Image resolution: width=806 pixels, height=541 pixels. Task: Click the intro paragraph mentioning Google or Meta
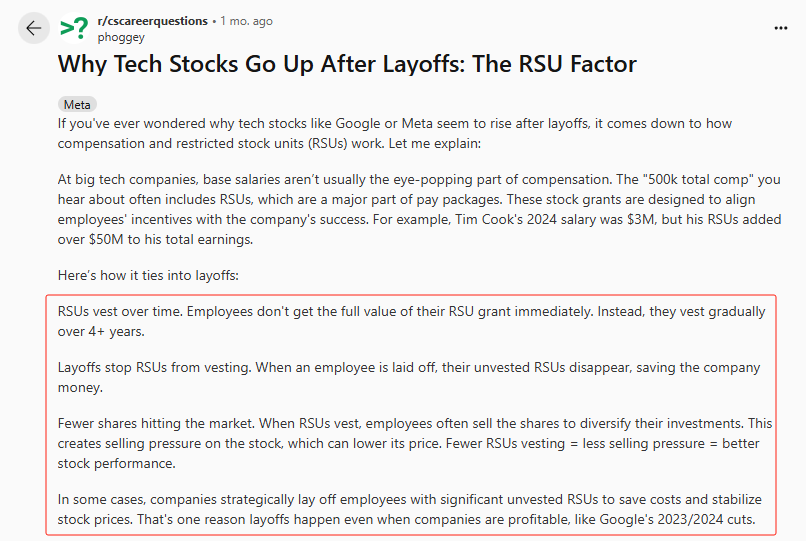click(395, 133)
